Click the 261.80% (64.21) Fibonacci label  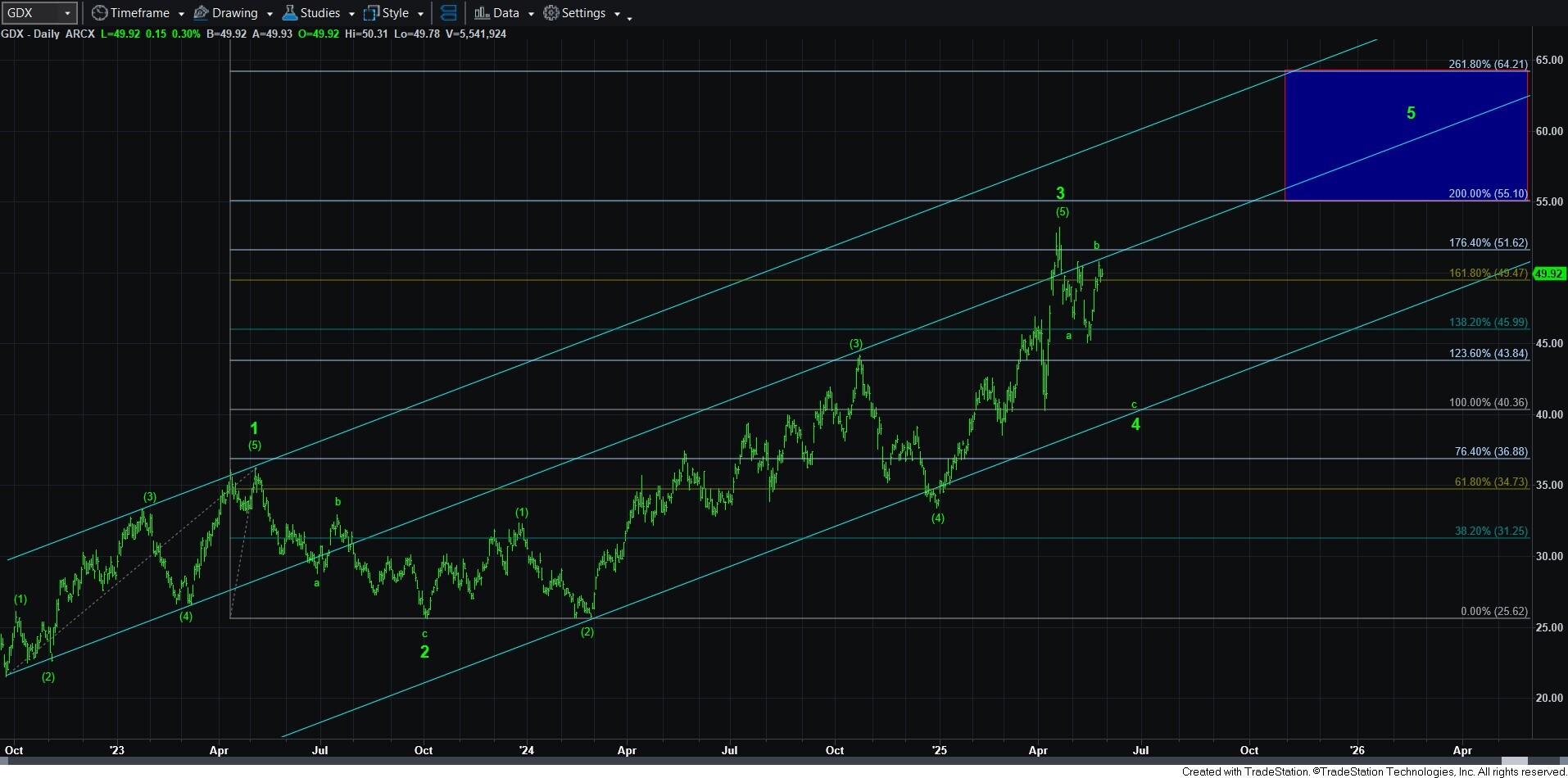click(x=1488, y=64)
